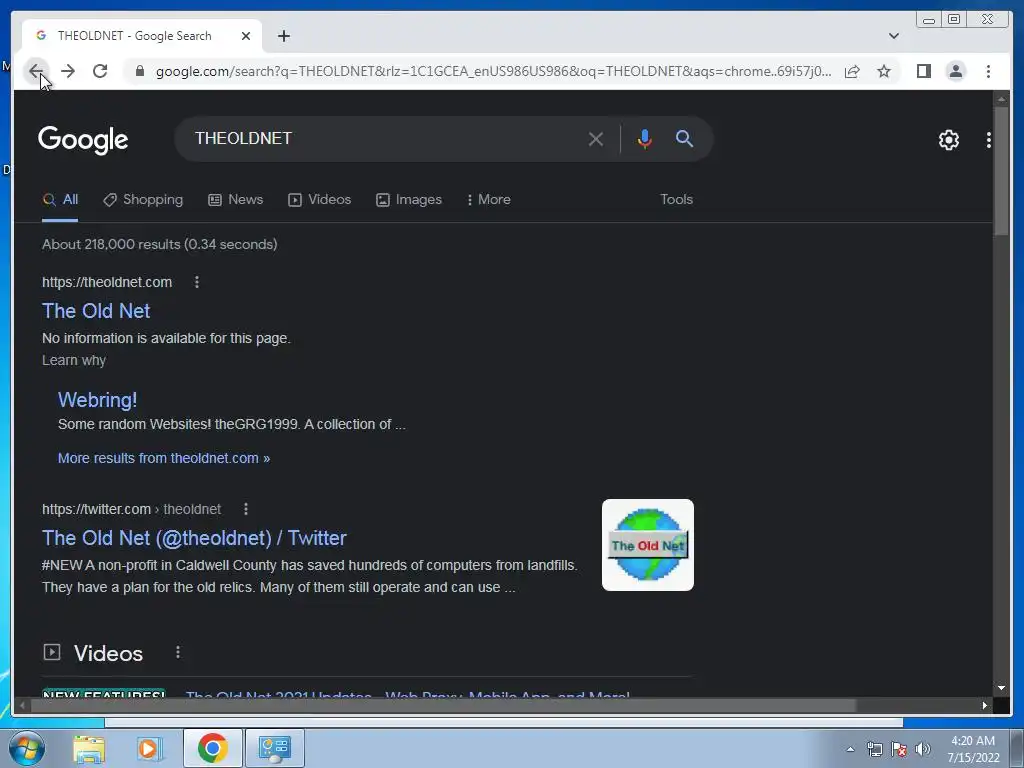Open Chrome three-dot menu
The height and width of the screenshot is (768, 1024).
coord(988,71)
